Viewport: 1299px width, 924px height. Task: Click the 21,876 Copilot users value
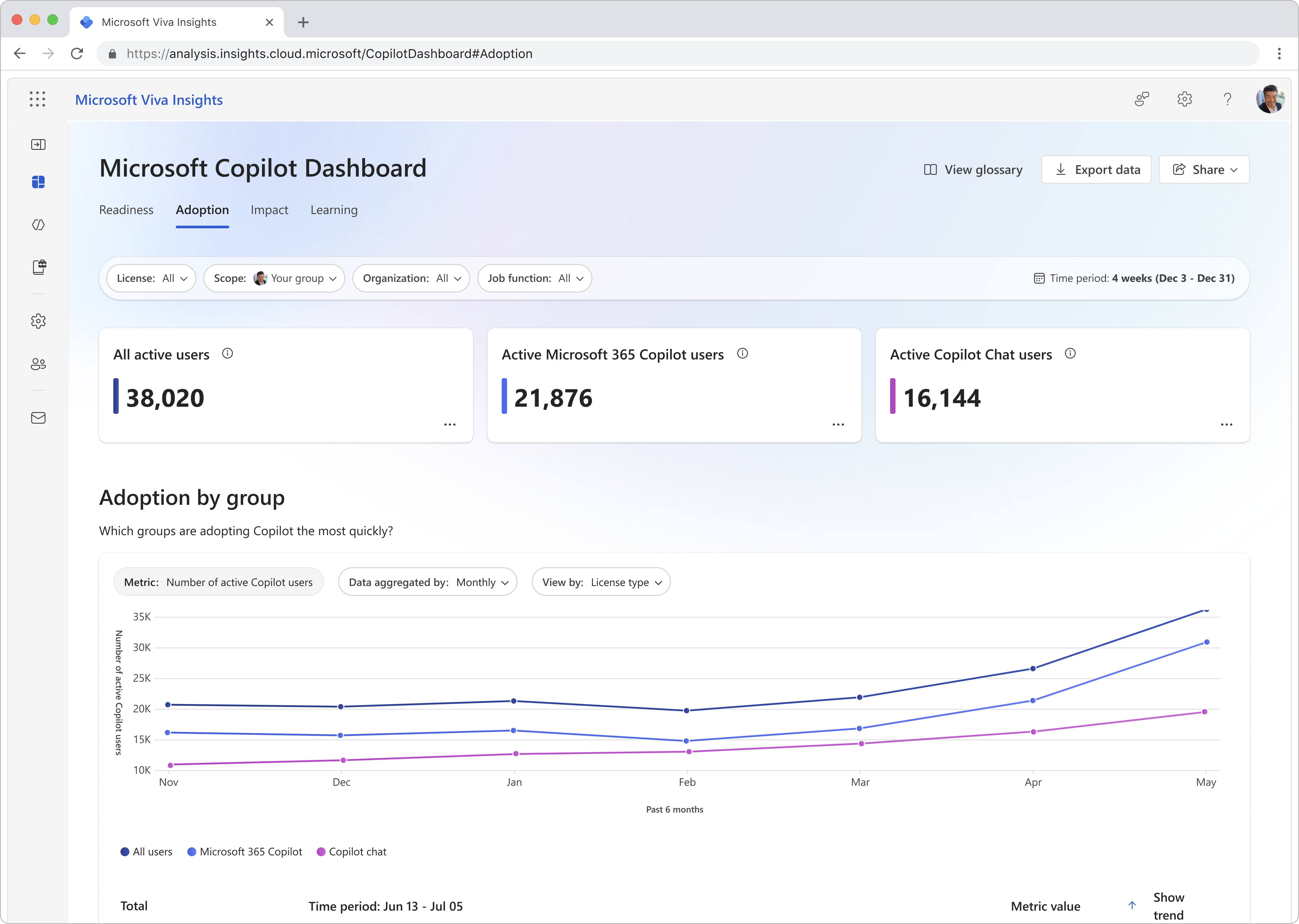click(554, 398)
